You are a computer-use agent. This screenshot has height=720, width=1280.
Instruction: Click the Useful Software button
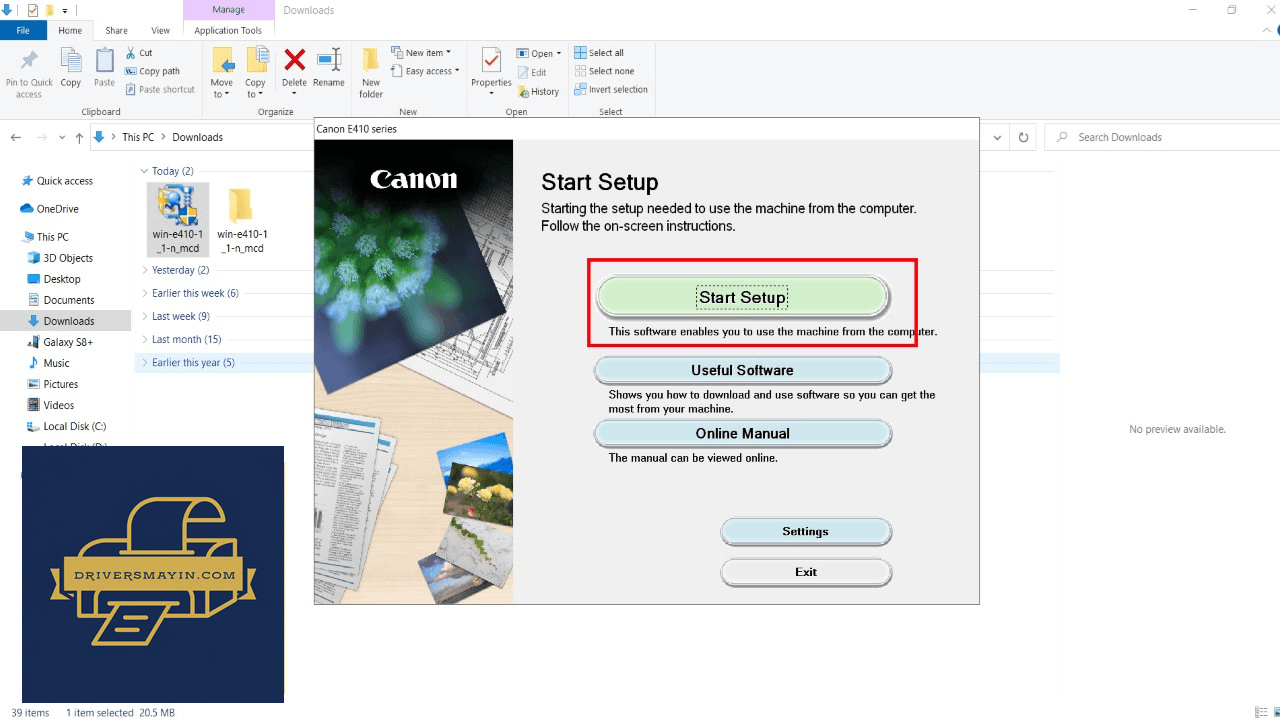pos(742,370)
